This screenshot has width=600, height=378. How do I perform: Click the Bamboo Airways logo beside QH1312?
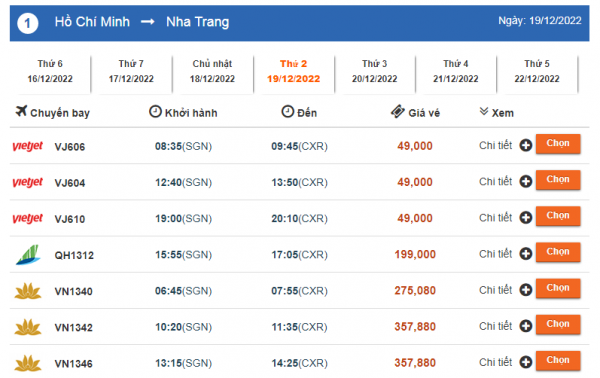28,255
